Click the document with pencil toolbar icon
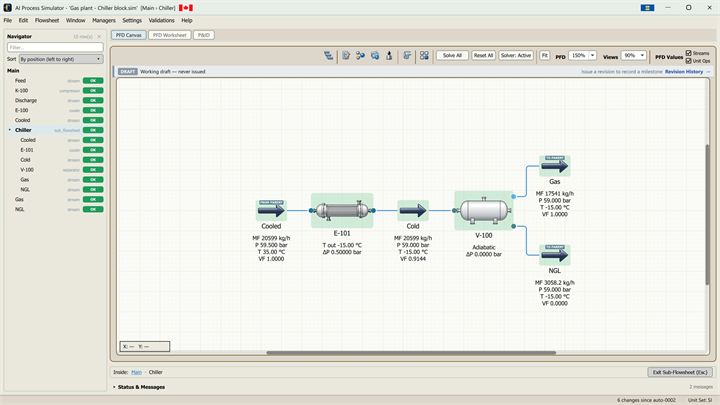Image resolution: width=720 pixels, height=405 pixels. (x=346, y=56)
